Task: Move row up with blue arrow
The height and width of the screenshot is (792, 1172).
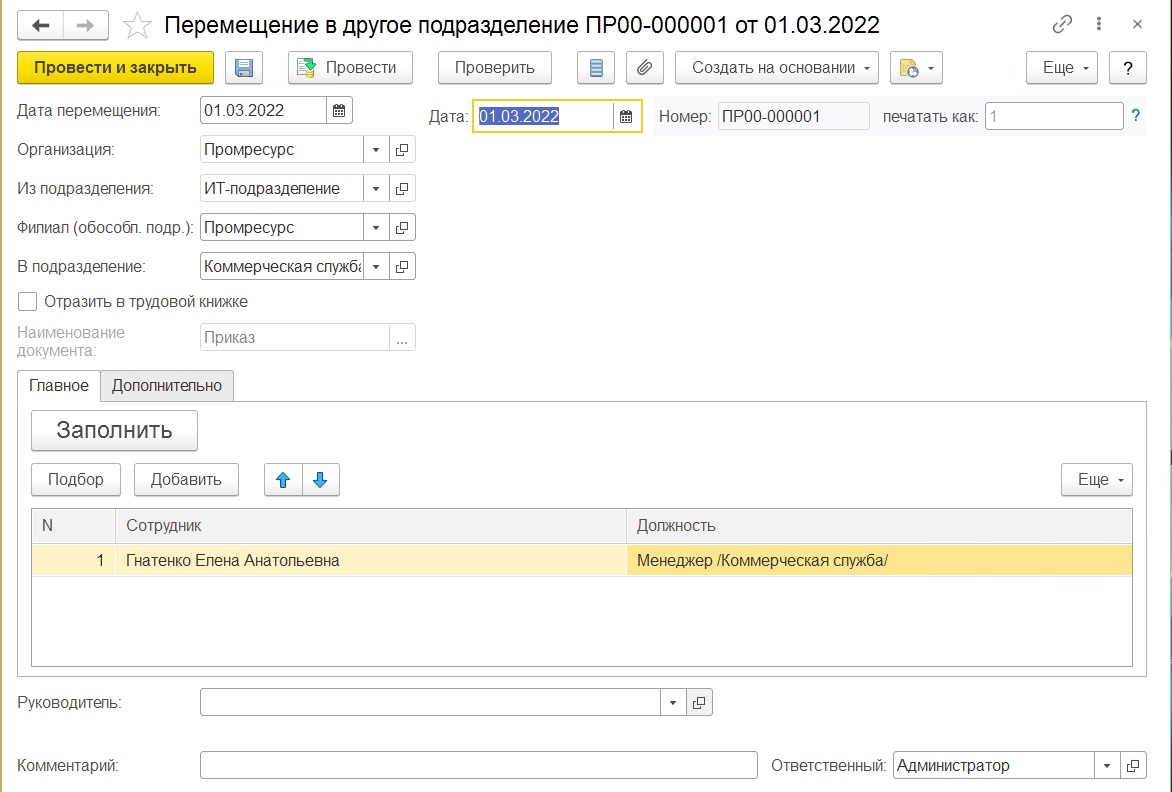Action: pos(283,480)
